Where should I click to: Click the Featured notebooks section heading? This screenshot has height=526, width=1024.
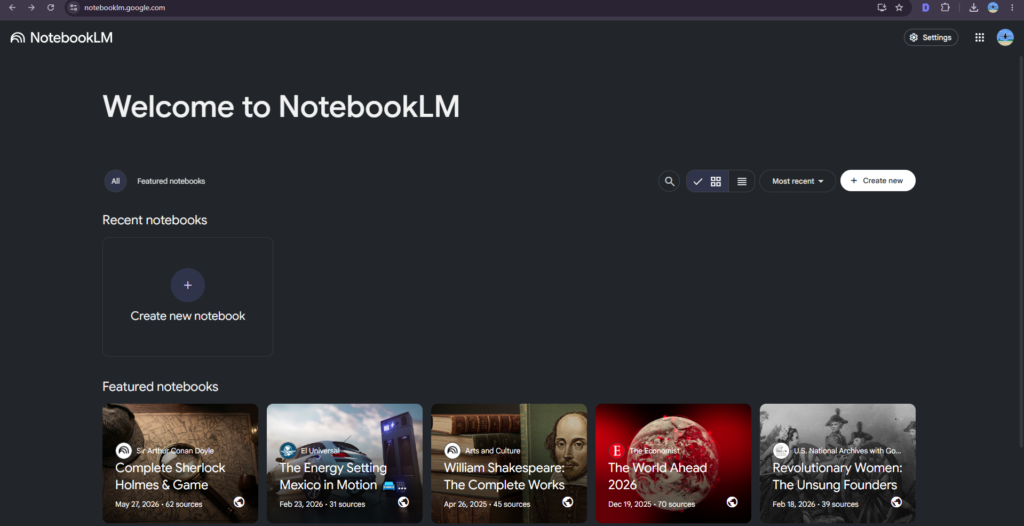pos(160,387)
